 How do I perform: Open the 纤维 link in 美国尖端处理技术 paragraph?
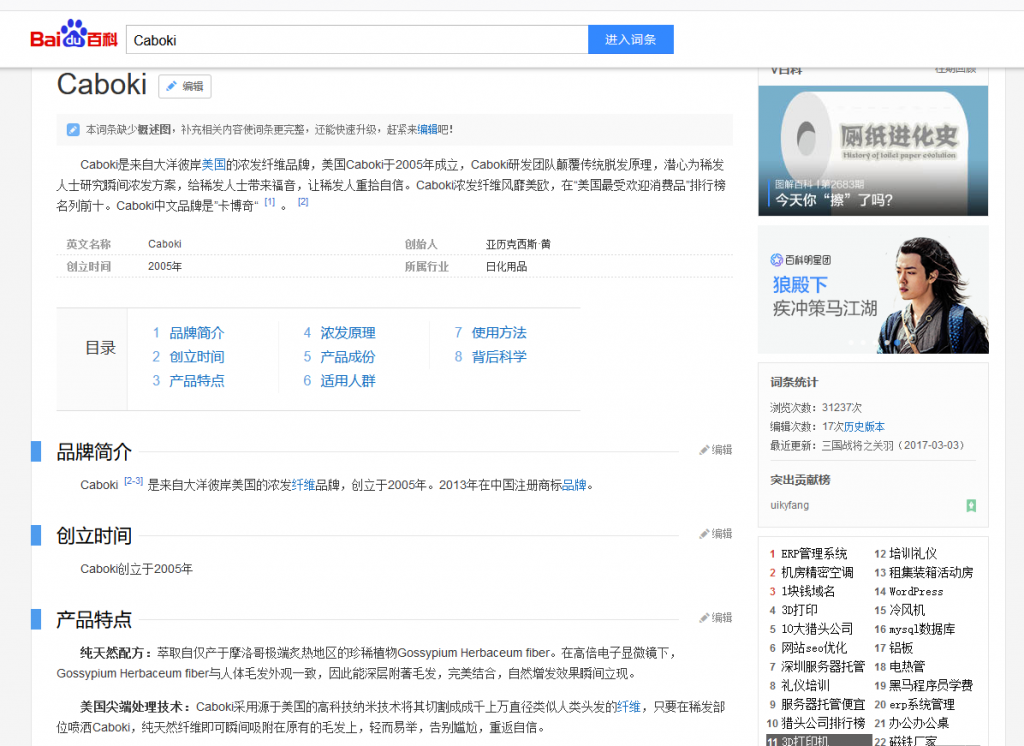coord(628,706)
